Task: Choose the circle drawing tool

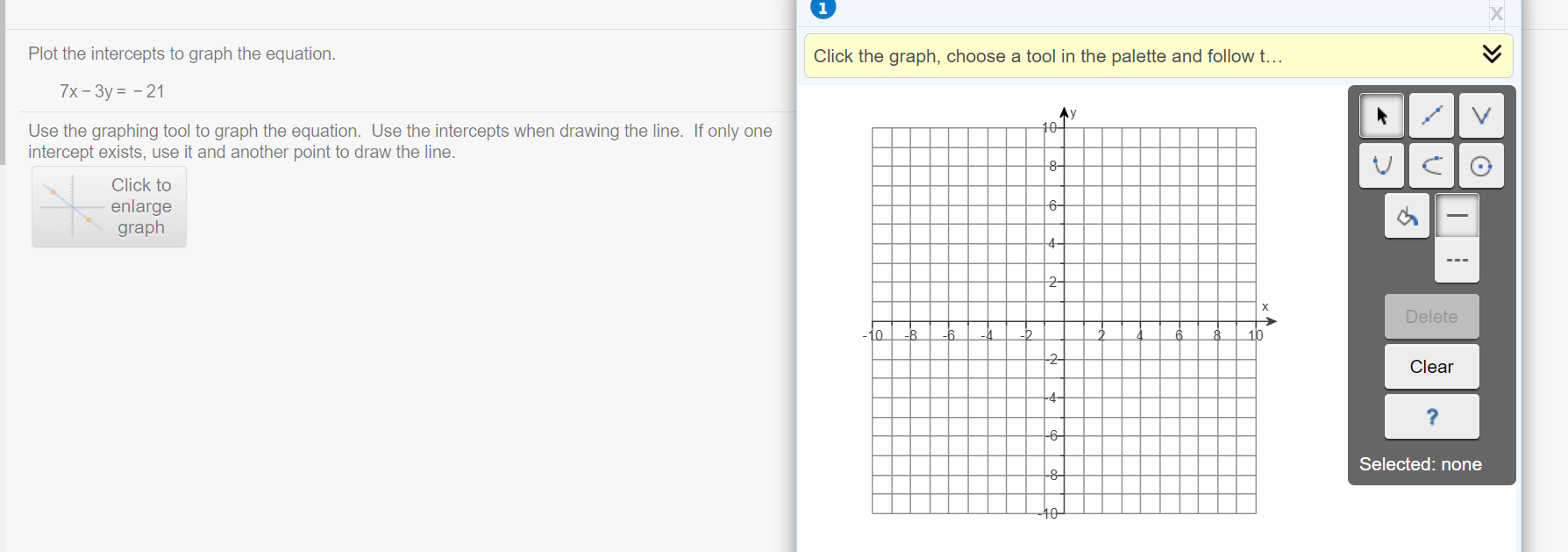Action: click(1481, 165)
